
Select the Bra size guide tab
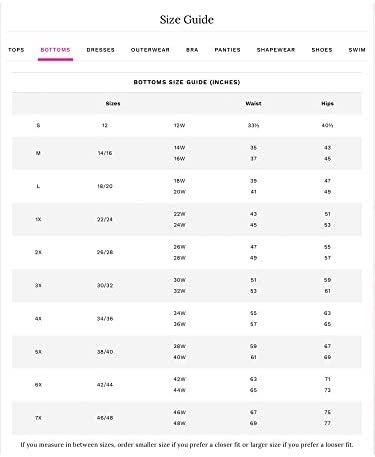(x=192, y=50)
